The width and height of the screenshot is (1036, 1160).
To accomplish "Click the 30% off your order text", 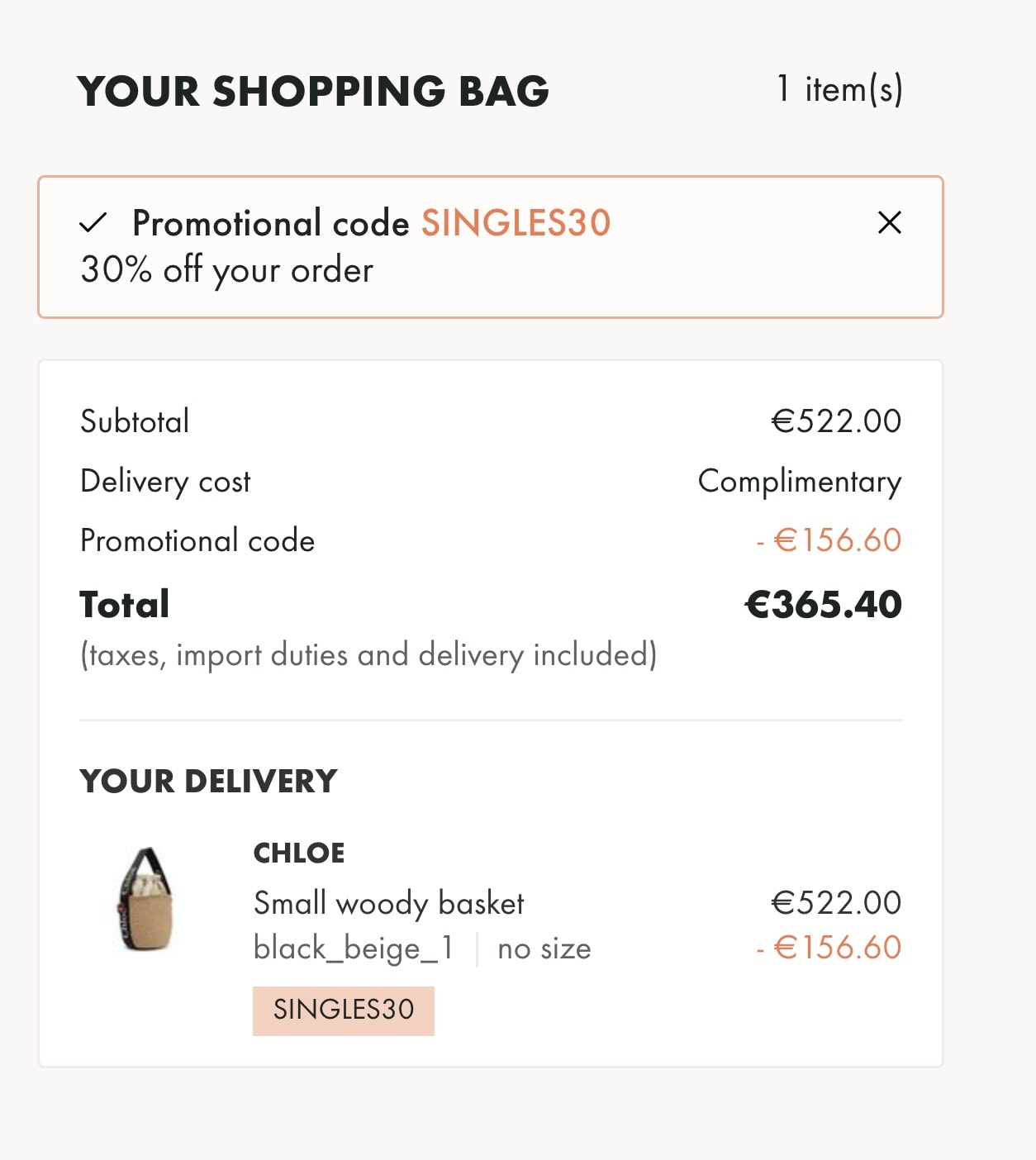I will click(x=227, y=270).
